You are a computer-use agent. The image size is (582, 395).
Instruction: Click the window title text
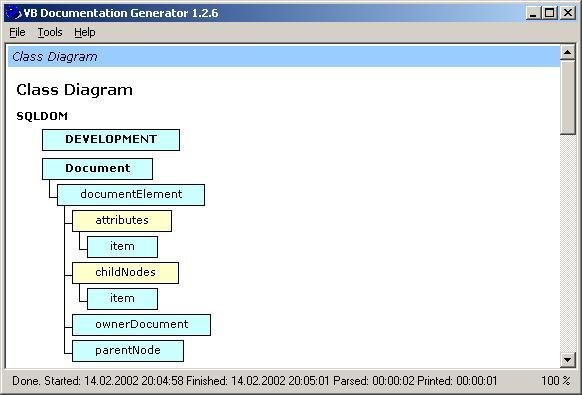pyautogui.click(x=121, y=13)
